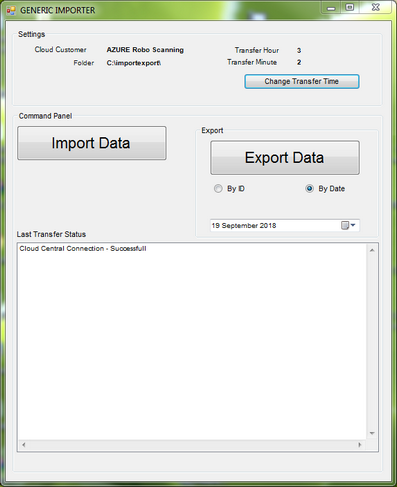Viewport: 397px width, 487px height.
Task: Click the Transfer Minute value 2
Action: click(x=299, y=62)
